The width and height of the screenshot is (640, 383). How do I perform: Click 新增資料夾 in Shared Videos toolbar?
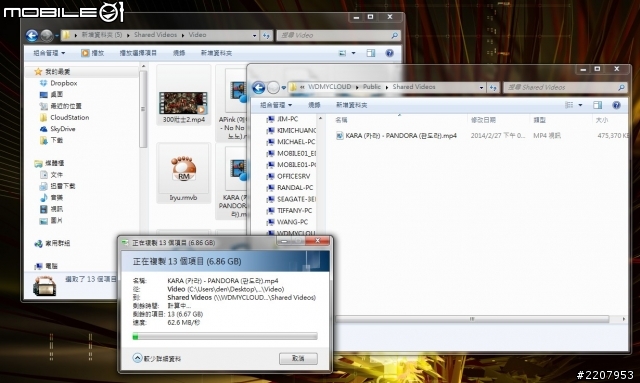[351, 105]
